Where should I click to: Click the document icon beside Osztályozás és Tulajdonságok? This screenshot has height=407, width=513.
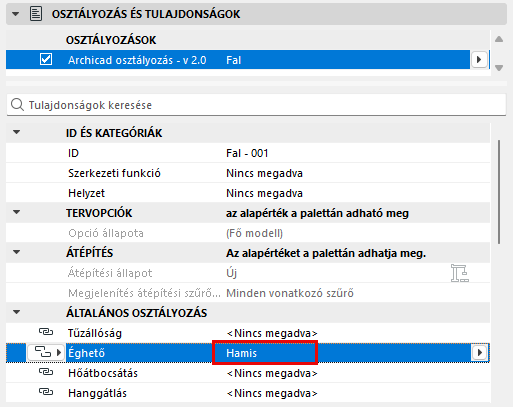36,14
